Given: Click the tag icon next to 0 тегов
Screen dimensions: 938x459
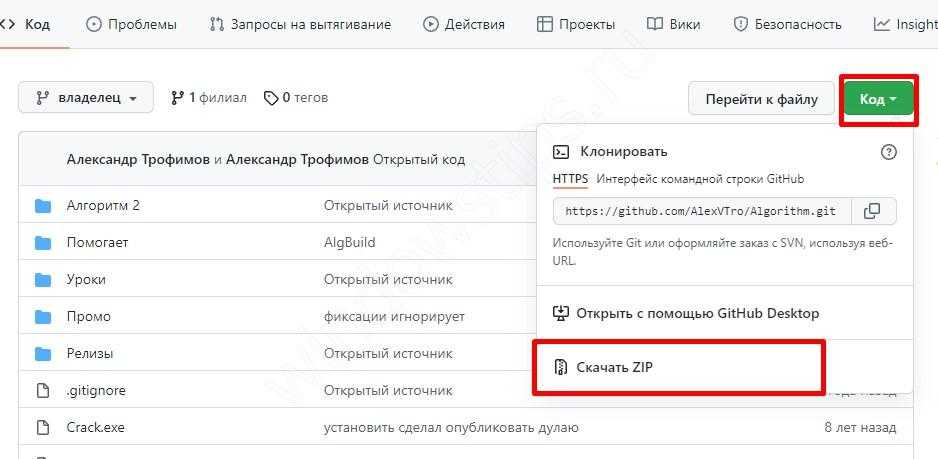Looking at the screenshot, I should point(271,98).
